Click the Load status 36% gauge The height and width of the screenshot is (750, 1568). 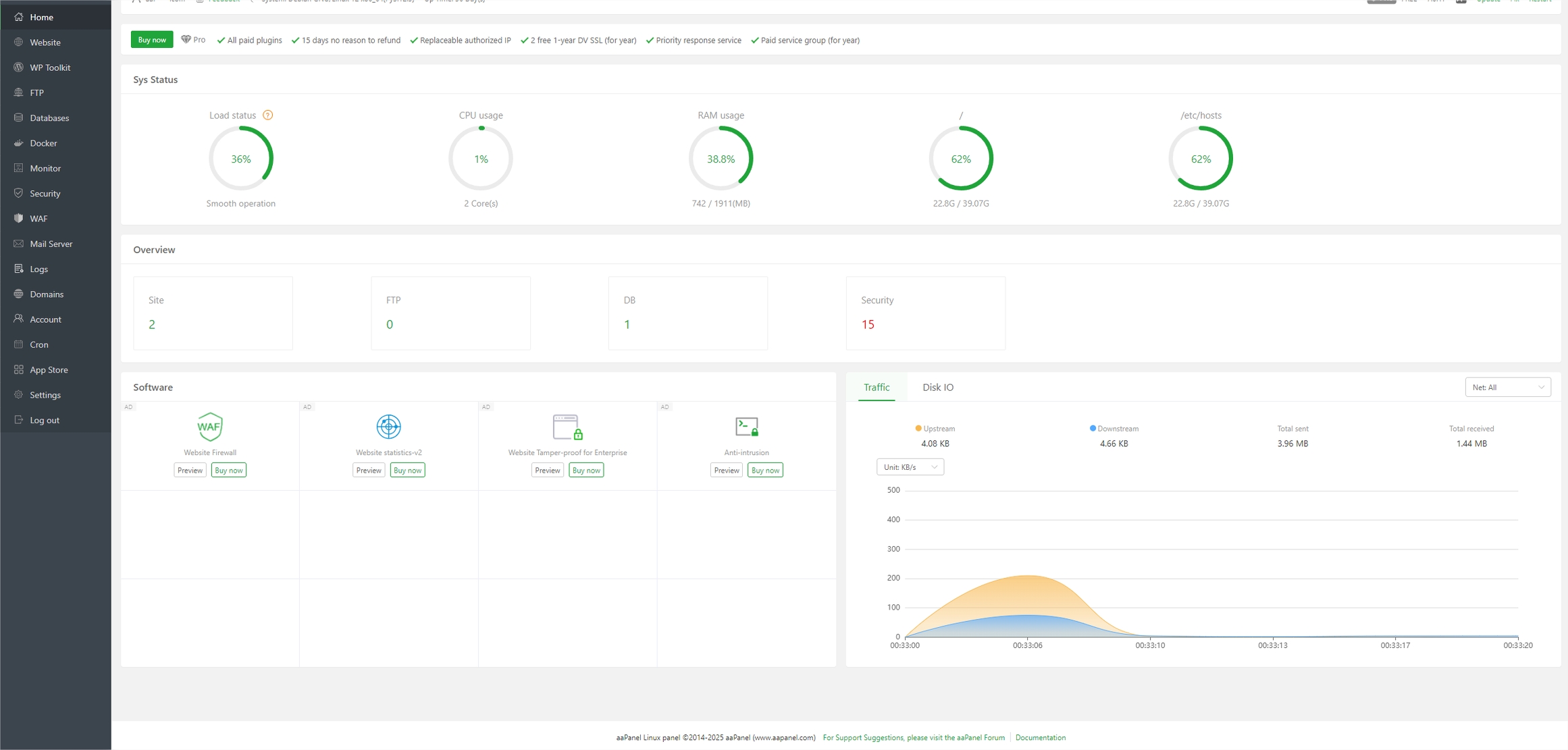pos(241,159)
